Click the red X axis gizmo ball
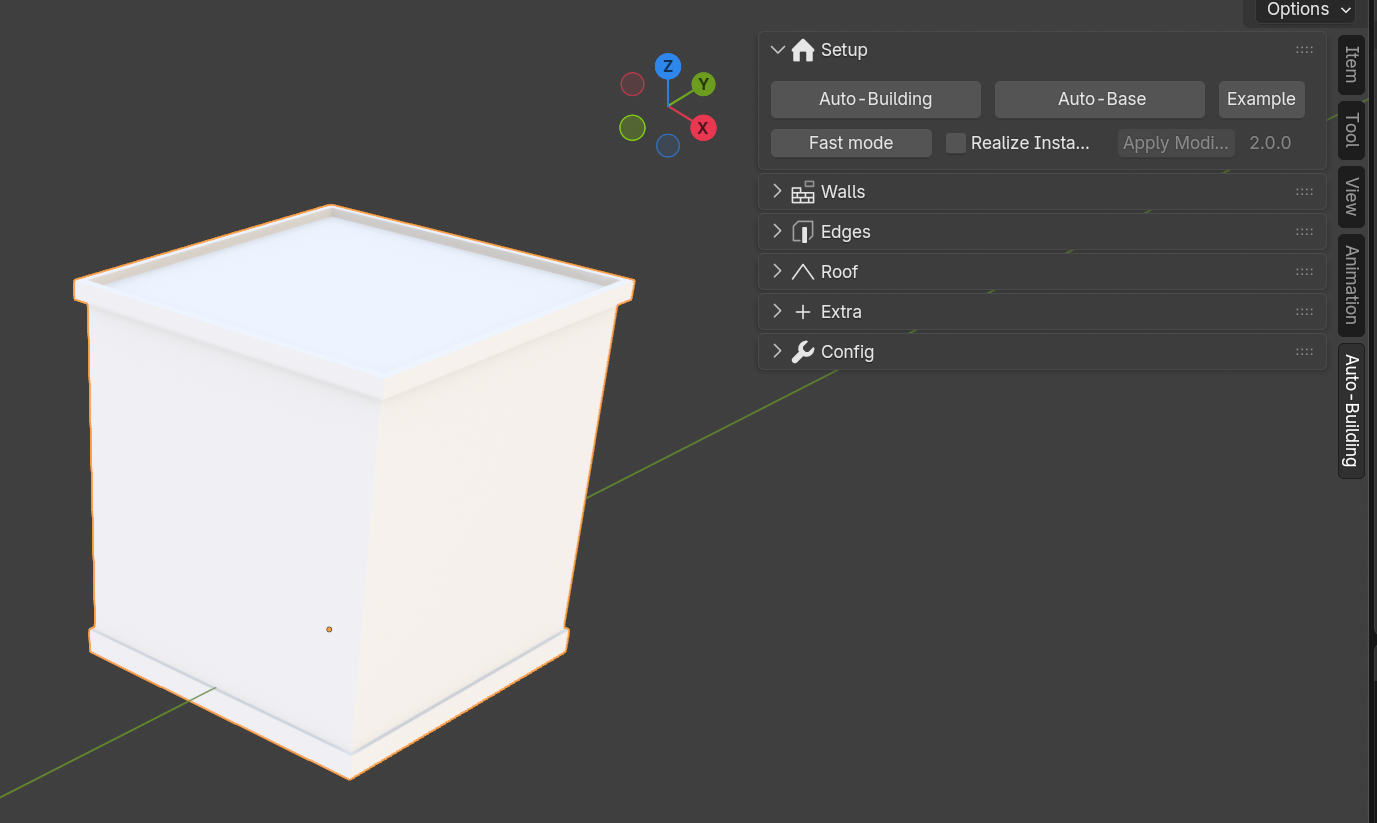 click(703, 128)
